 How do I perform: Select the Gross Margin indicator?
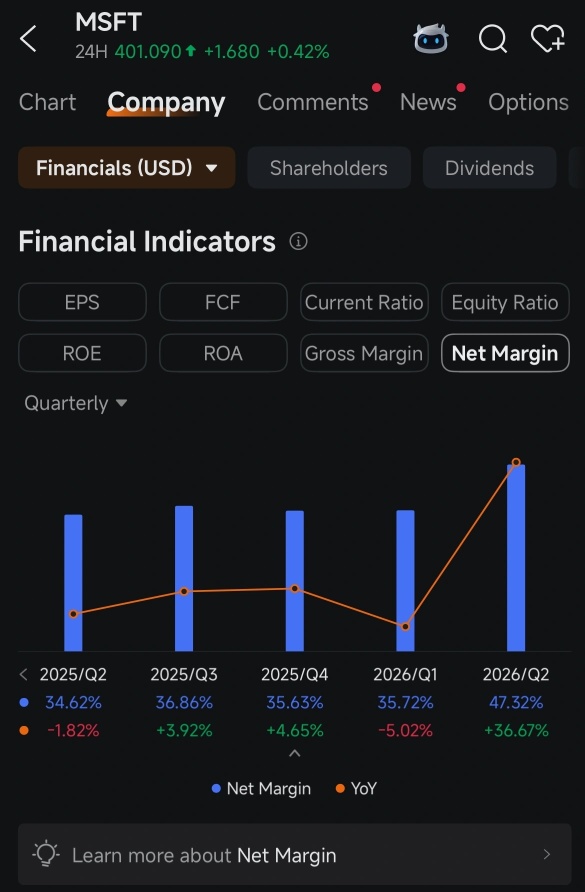pyautogui.click(x=364, y=353)
